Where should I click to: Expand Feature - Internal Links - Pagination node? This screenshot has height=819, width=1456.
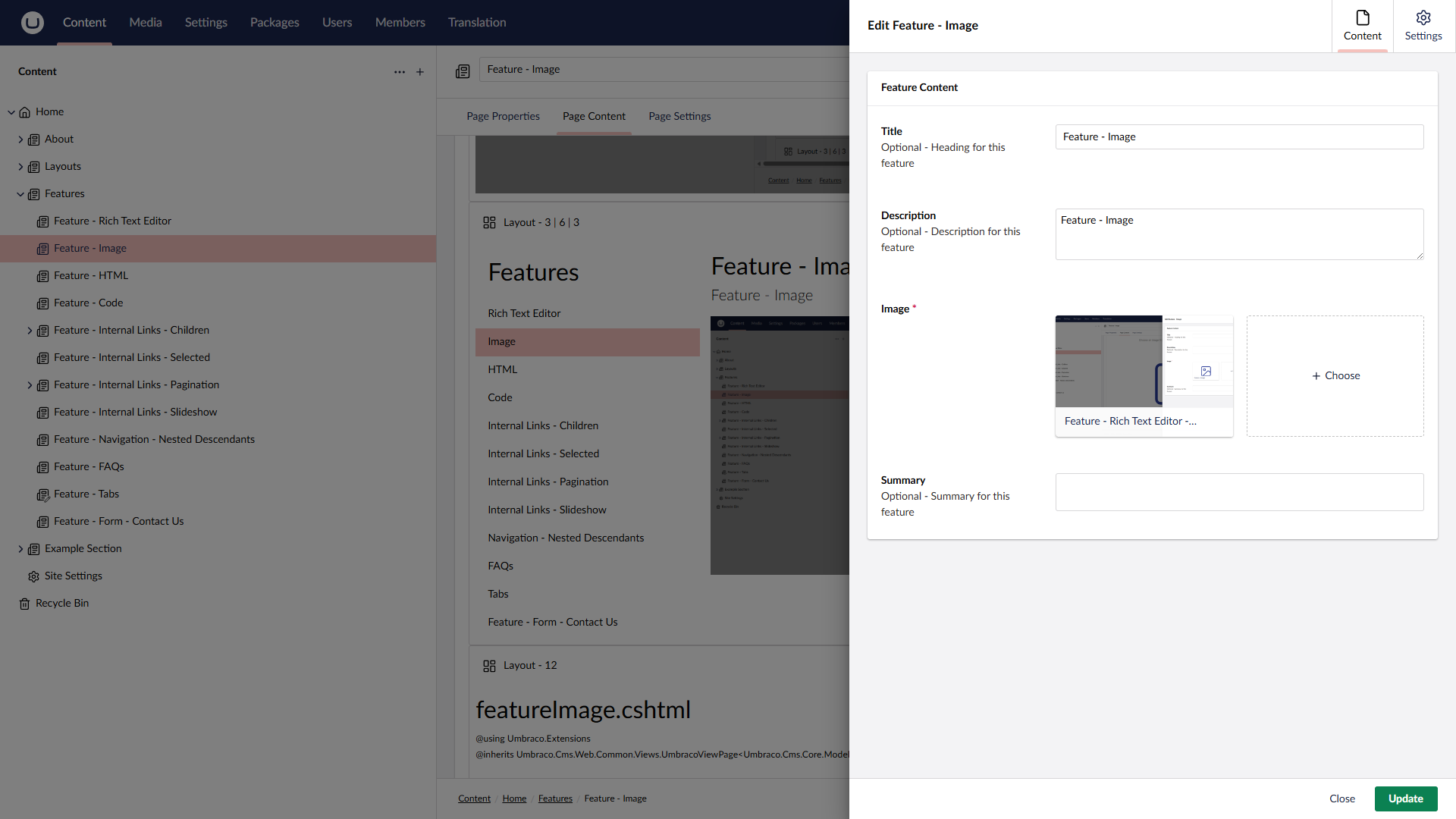[x=30, y=385]
